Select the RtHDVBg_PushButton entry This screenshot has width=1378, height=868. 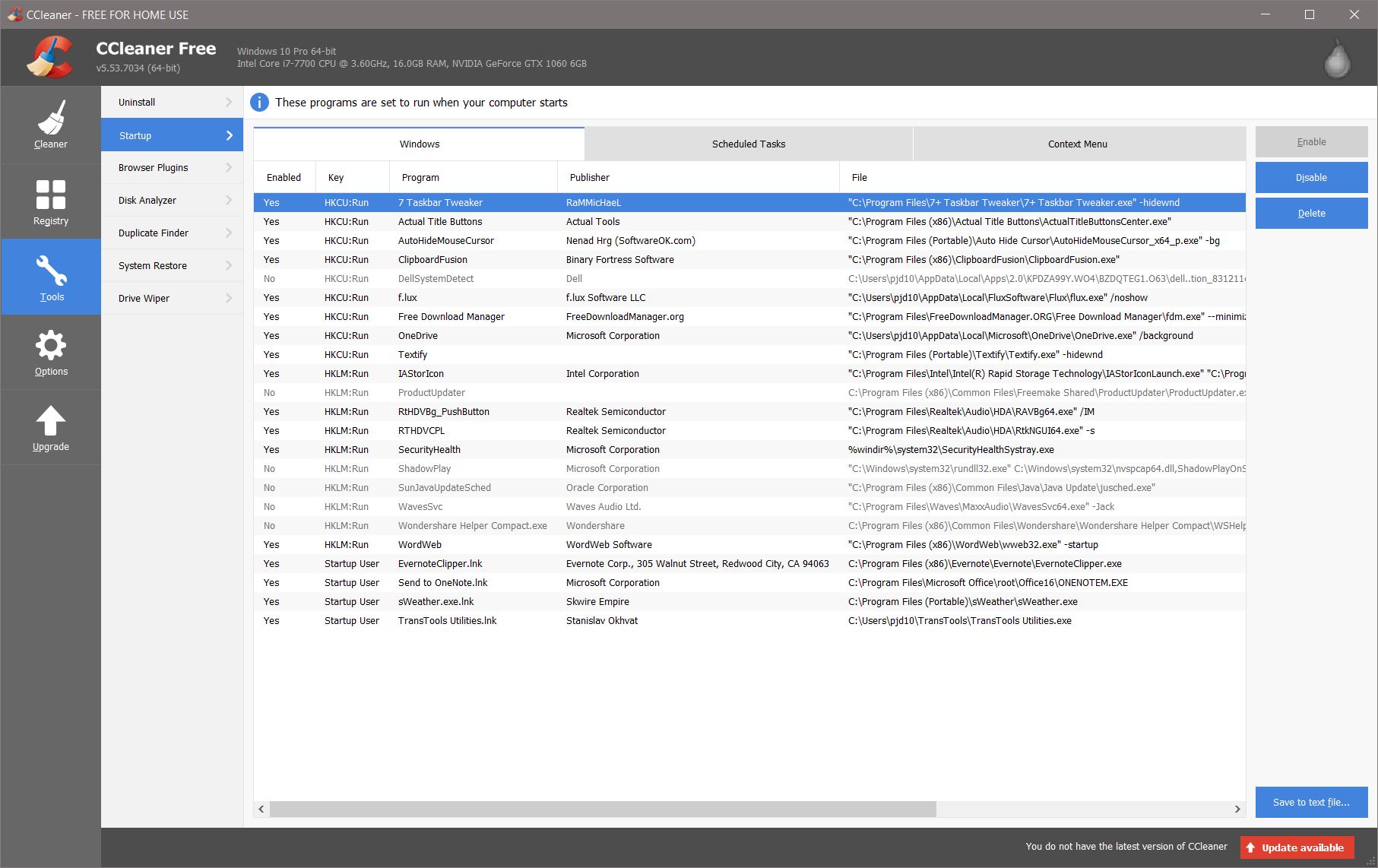click(749, 412)
